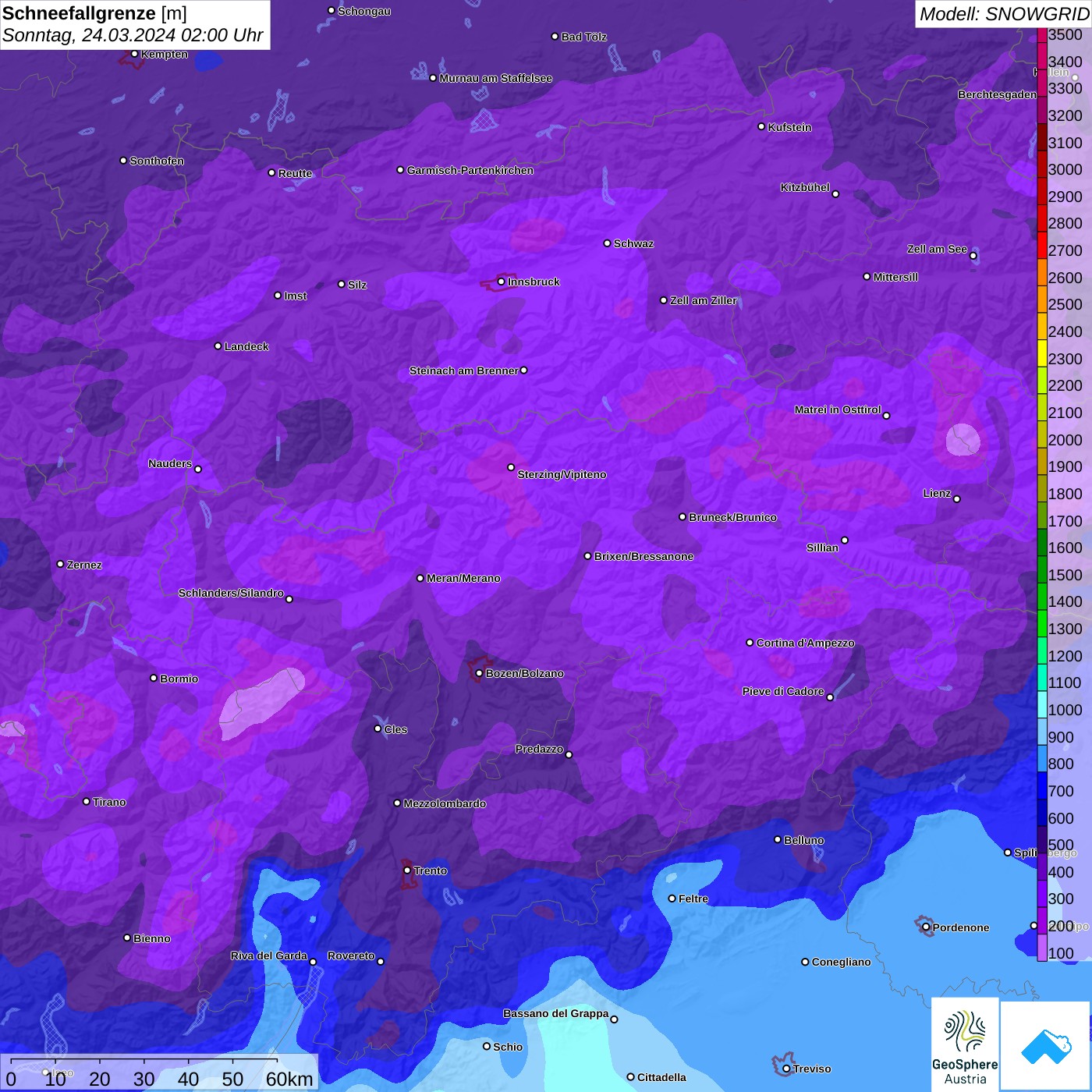This screenshot has height=1092, width=1092.
Task: Click the 'Schlanders/Silandro' map label
Action: [231, 593]
